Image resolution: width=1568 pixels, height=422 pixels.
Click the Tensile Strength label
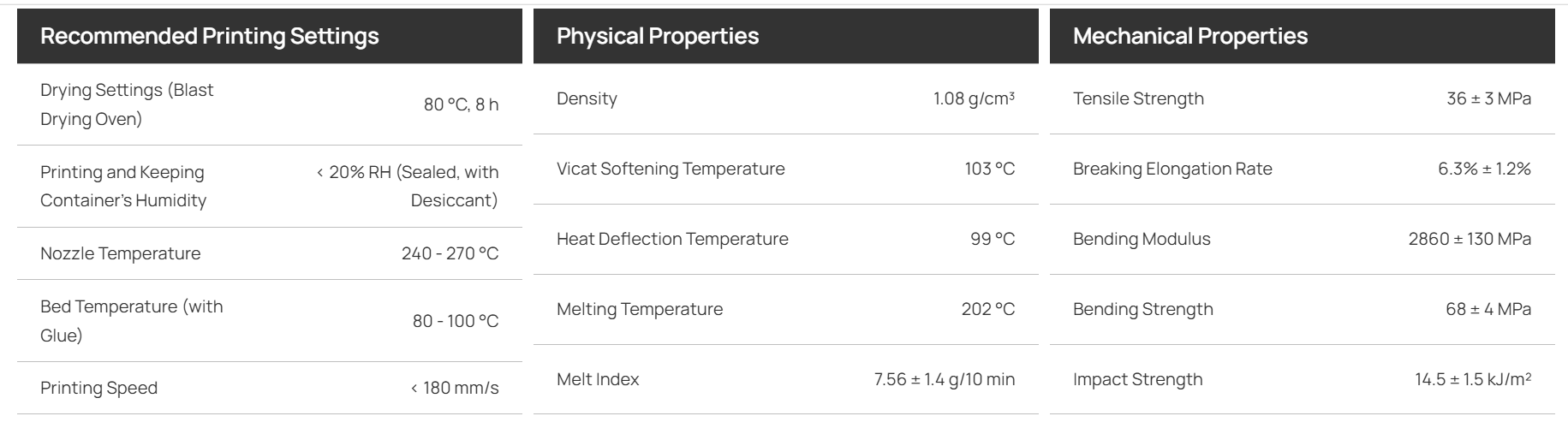1138,98
